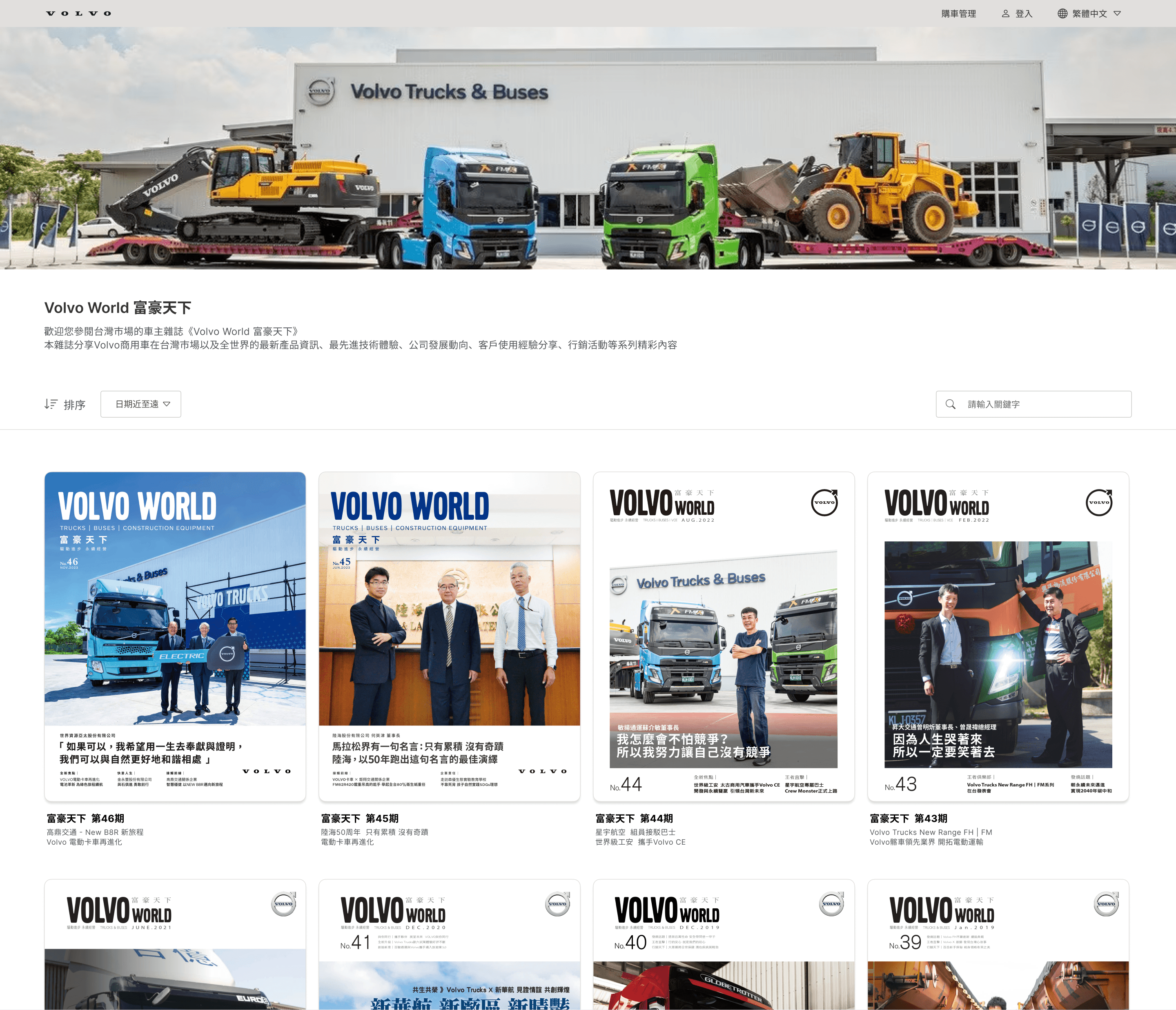Click the Volvo World 富豪天下 page heading
The image size is (1176, 1010).
[x=118, y=308]
